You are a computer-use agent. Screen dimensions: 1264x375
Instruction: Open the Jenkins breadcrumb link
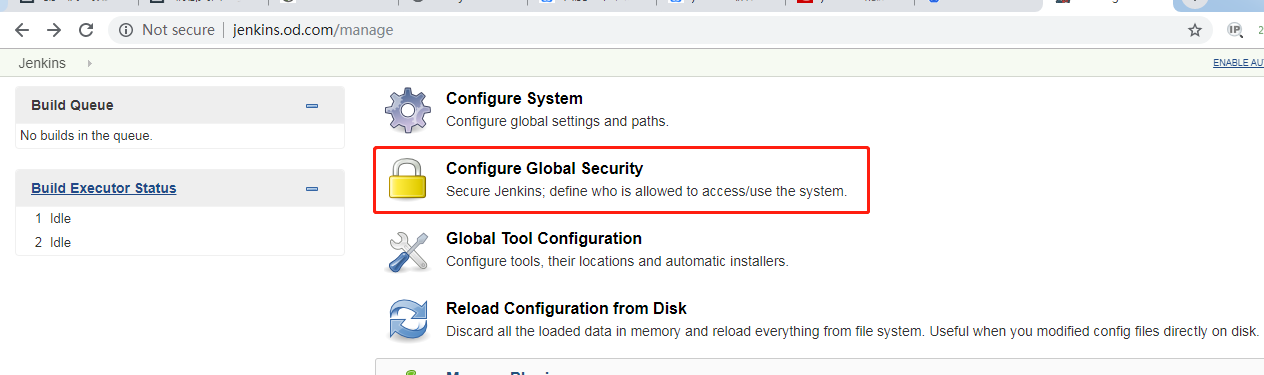[x=42, y=63]
